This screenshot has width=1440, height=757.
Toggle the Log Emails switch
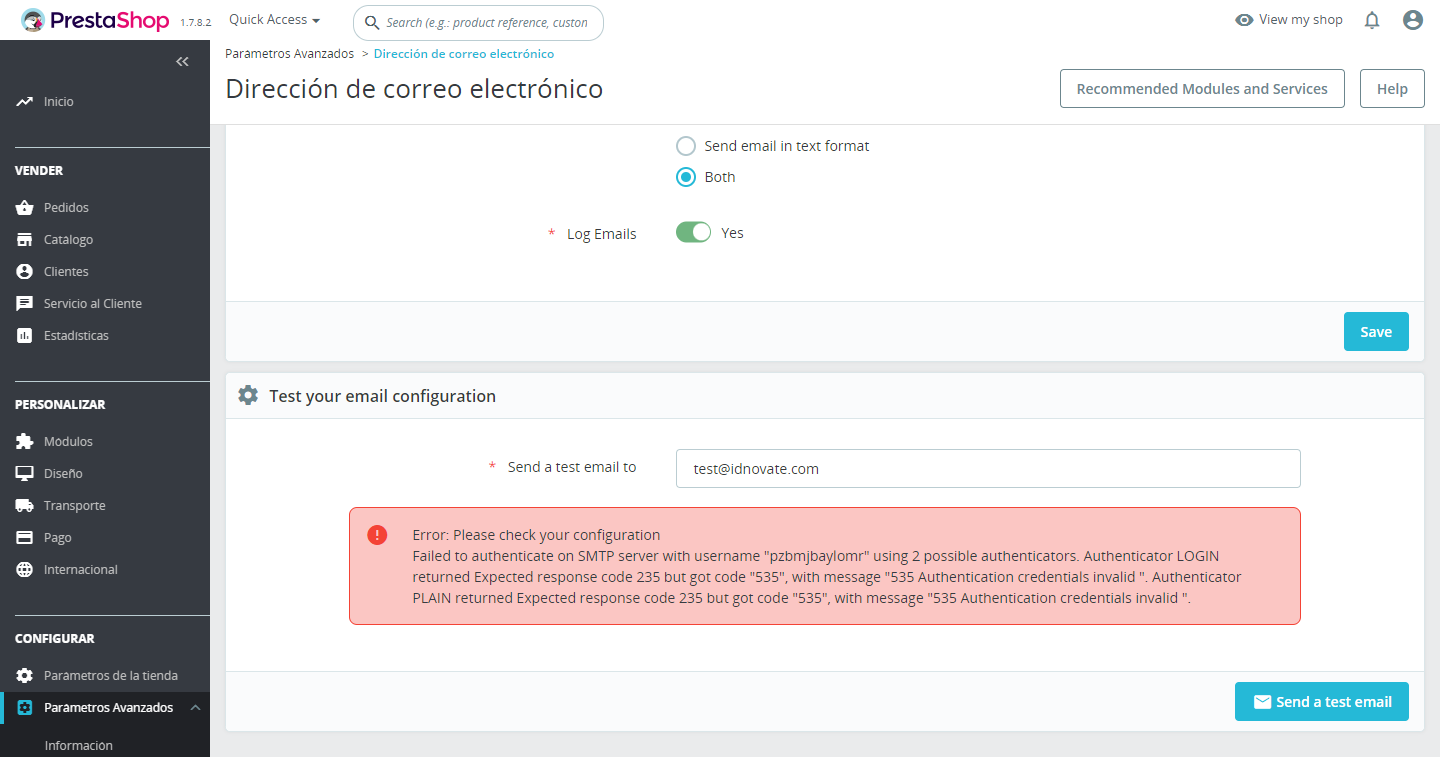pyautogui.click(x=693, y=232)
